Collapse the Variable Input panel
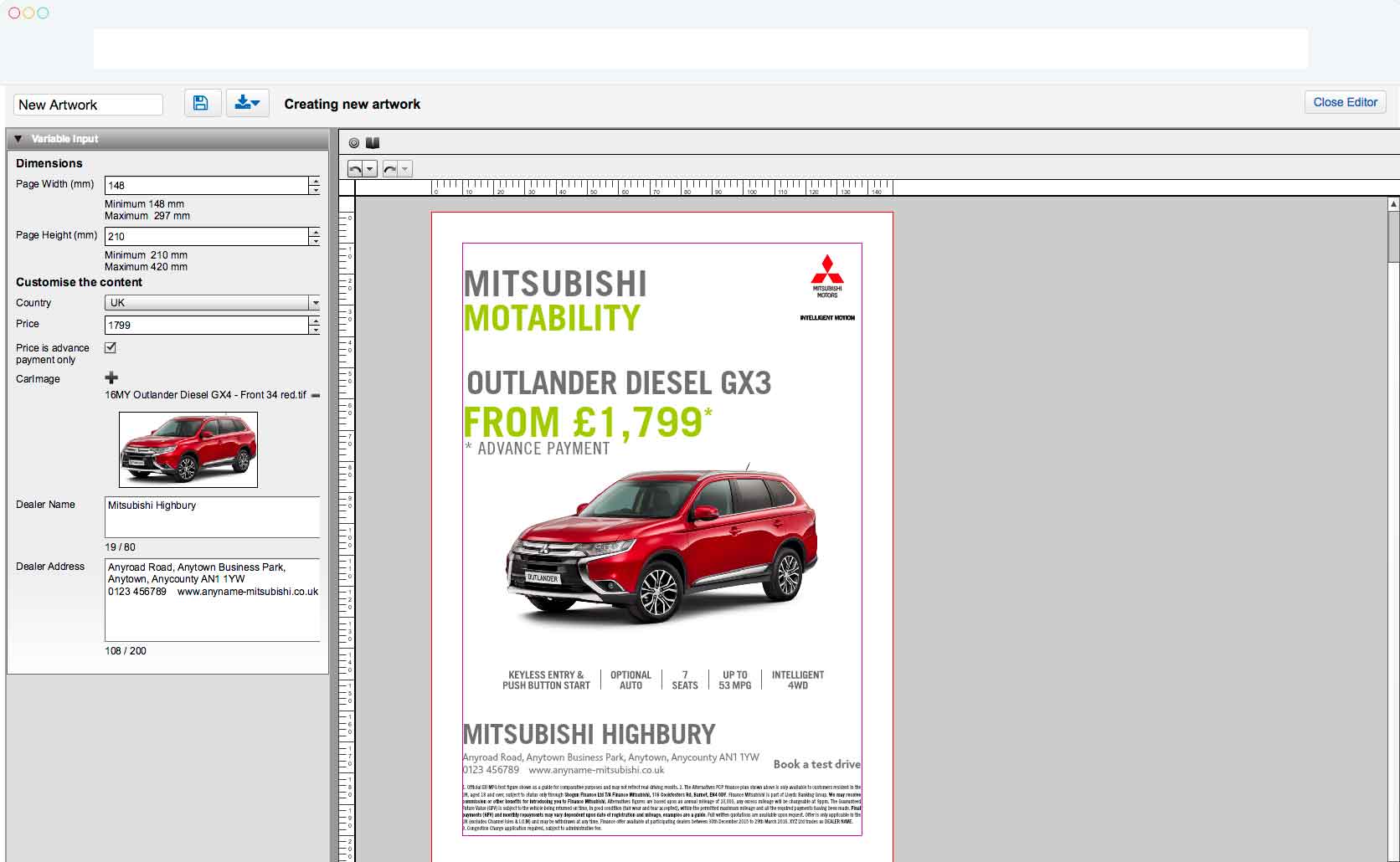1400x862 pixels. tap(18, 139)
